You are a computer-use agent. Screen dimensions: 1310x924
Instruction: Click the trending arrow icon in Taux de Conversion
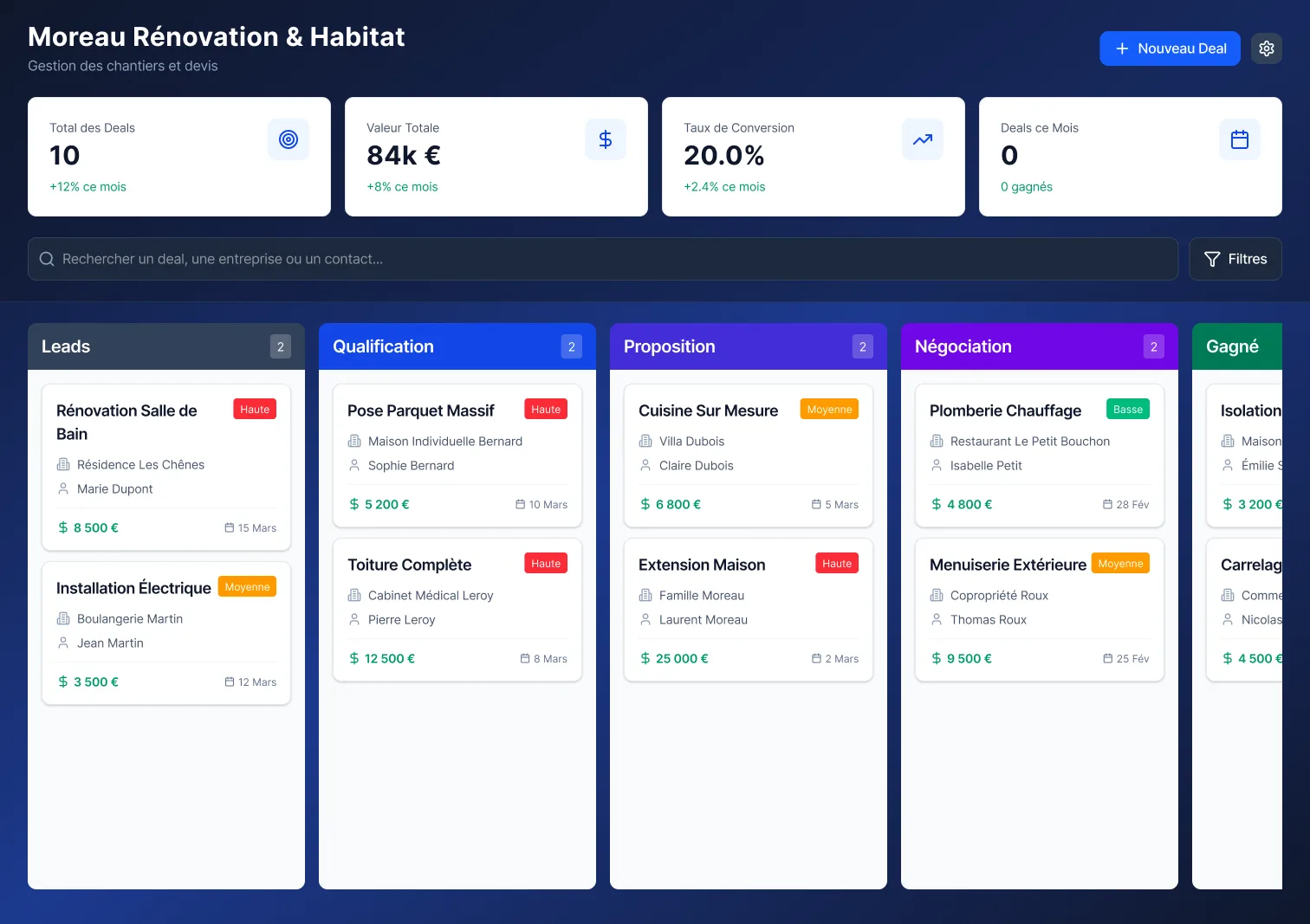(923, 139)
